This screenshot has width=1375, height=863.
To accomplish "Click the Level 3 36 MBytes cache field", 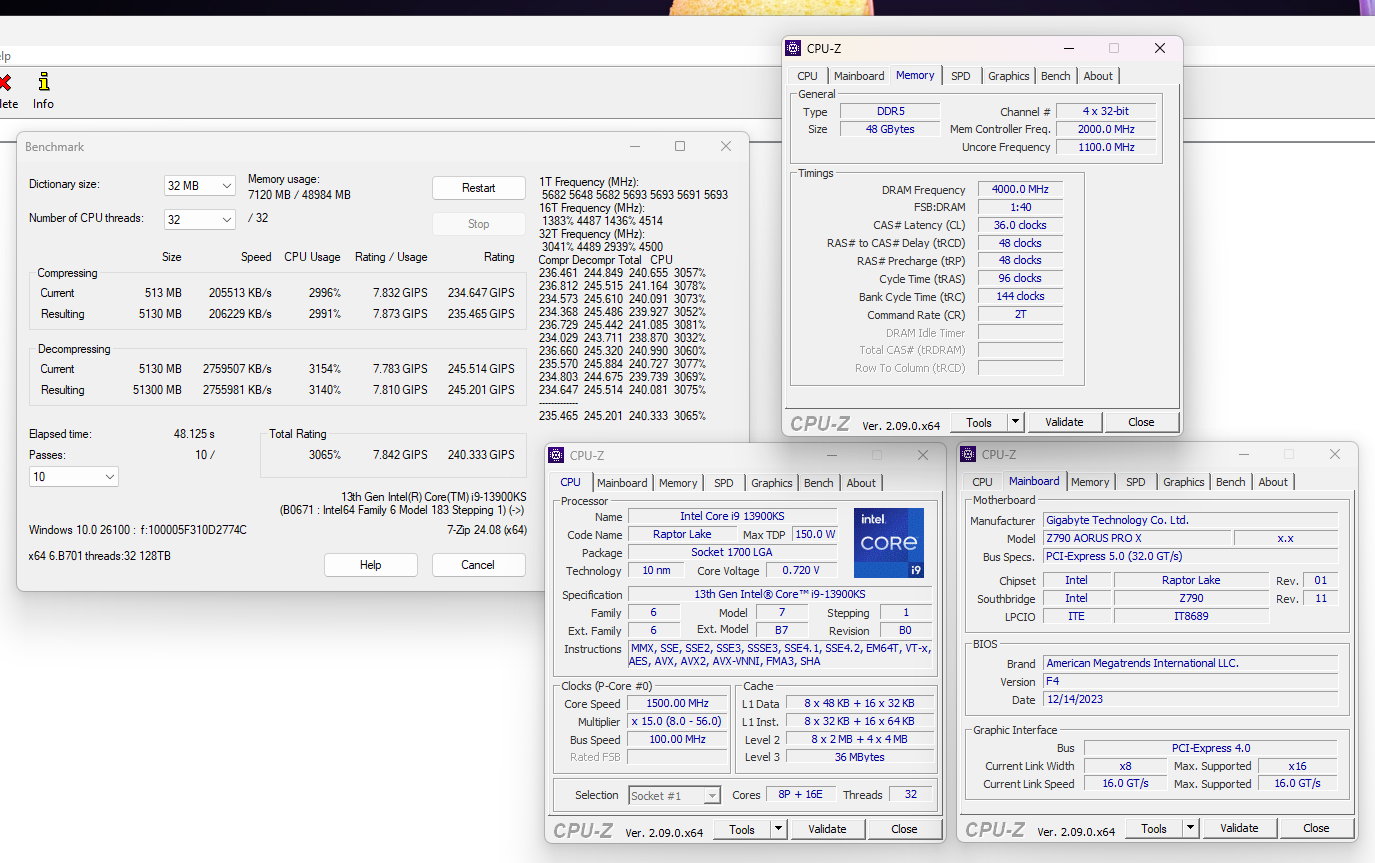I will 858,757.
